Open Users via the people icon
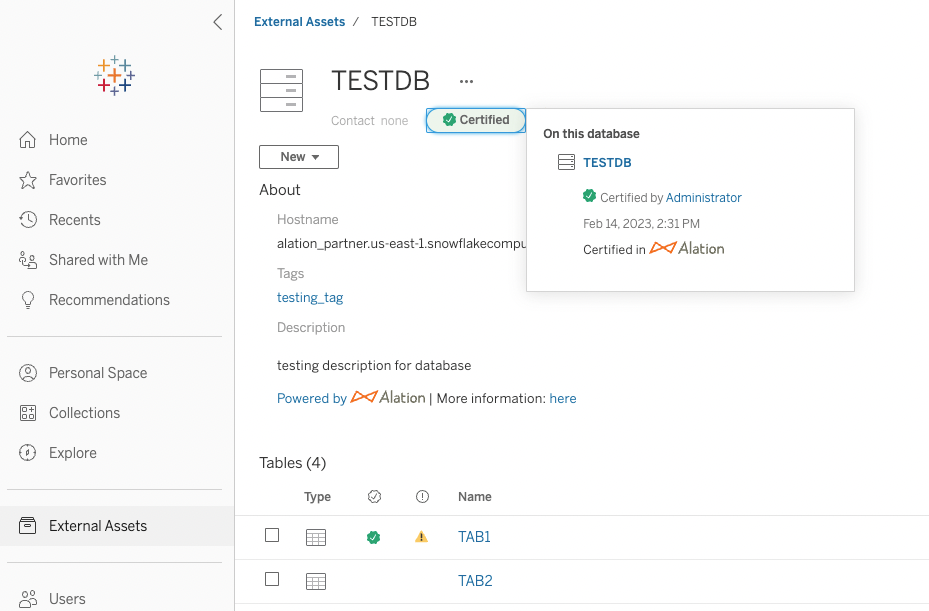929x611 pixels. (27, 599)
